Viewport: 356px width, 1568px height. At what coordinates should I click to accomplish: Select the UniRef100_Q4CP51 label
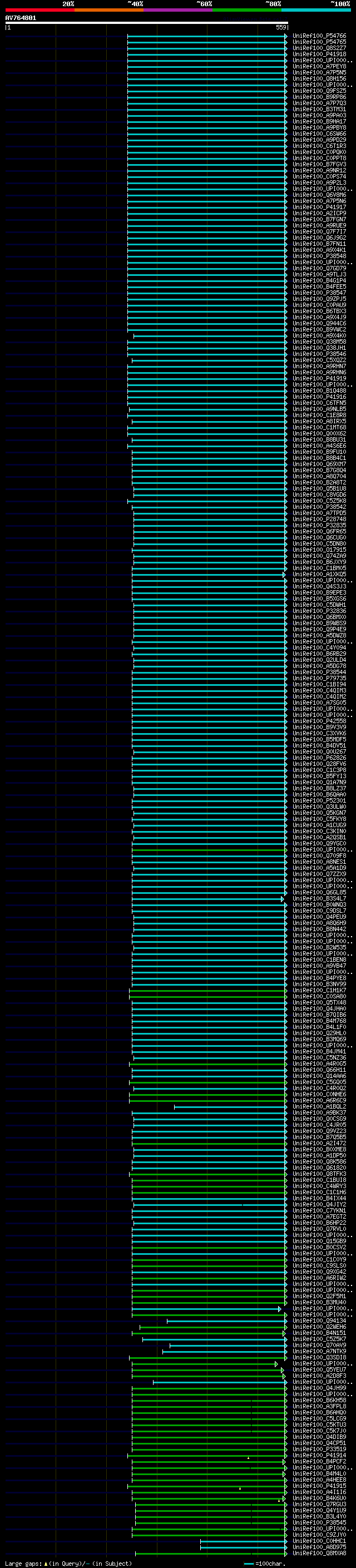coord(319,1443)
